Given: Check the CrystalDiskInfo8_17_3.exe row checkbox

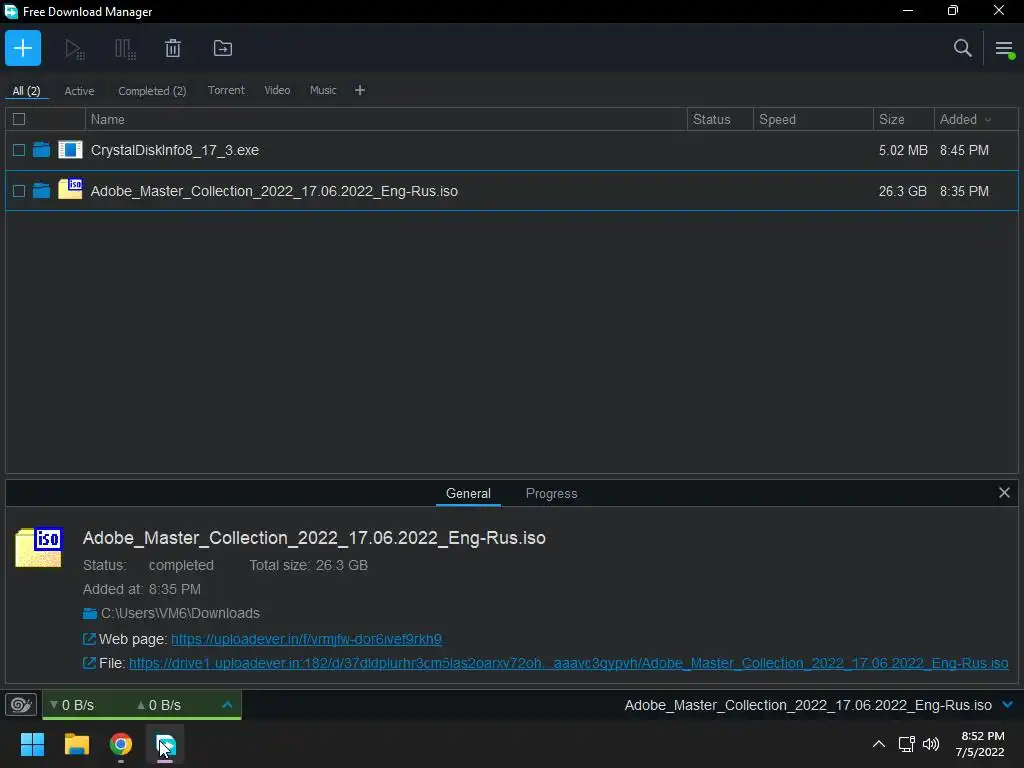Looking at the screenshot, I should tap(19, 150).
